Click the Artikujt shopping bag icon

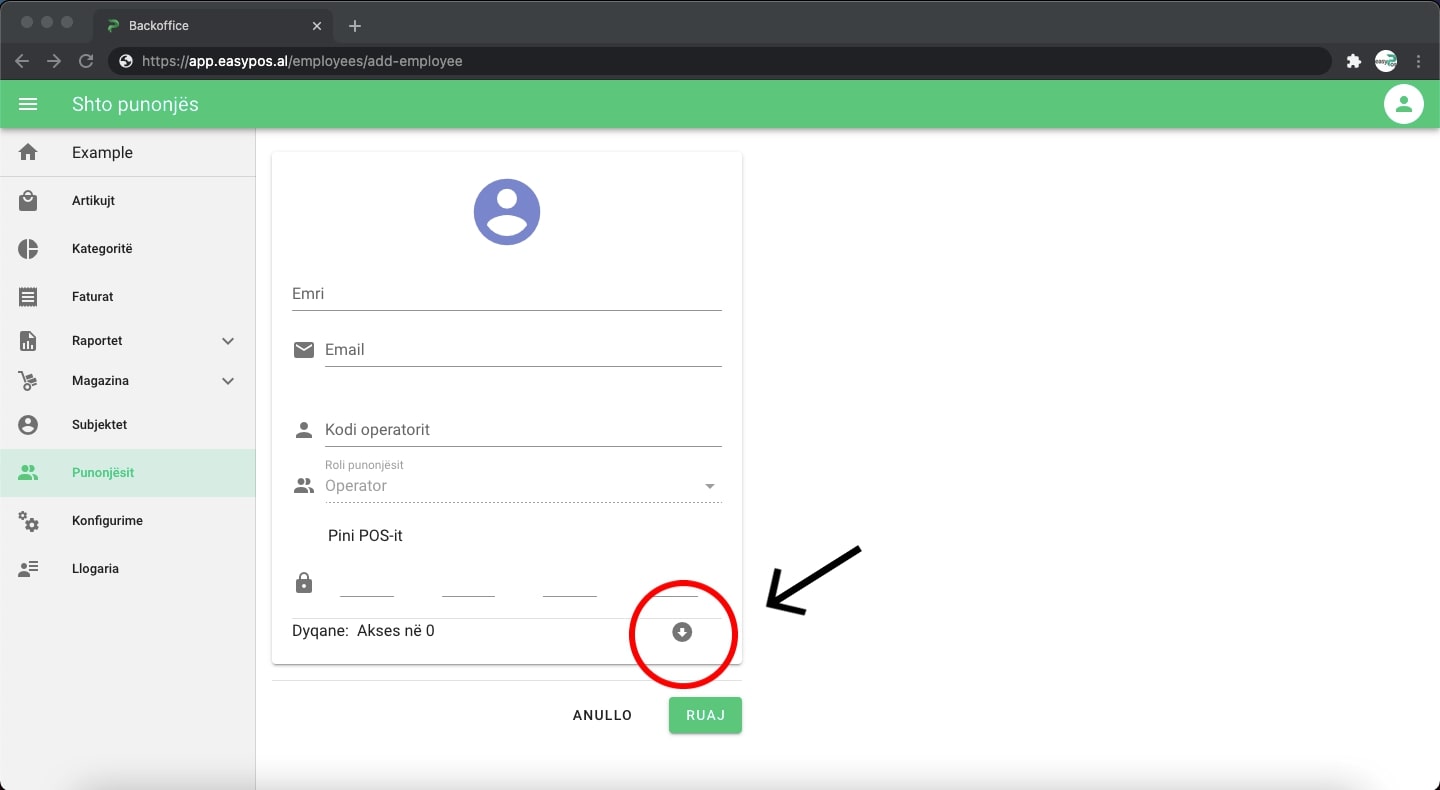28,201
